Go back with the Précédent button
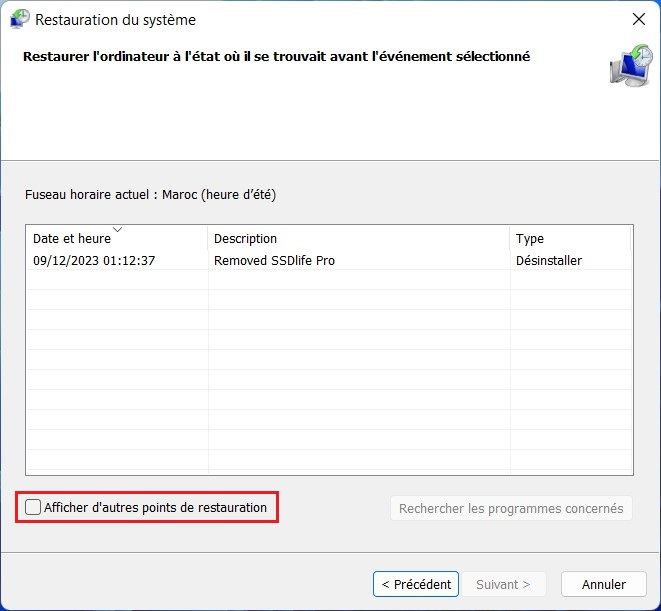Viewport: 661px width, 611px height. 417,584
